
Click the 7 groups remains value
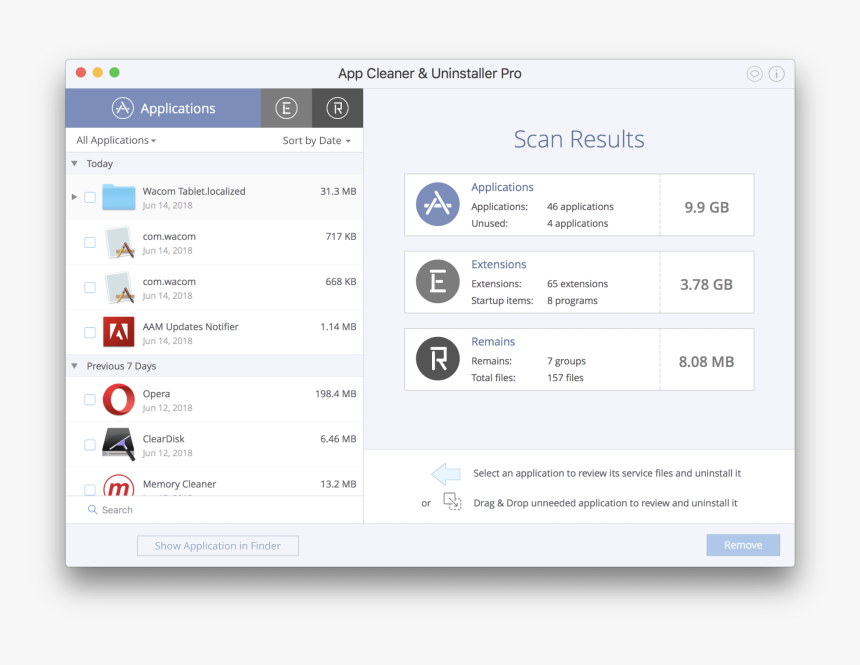[566, 361]
